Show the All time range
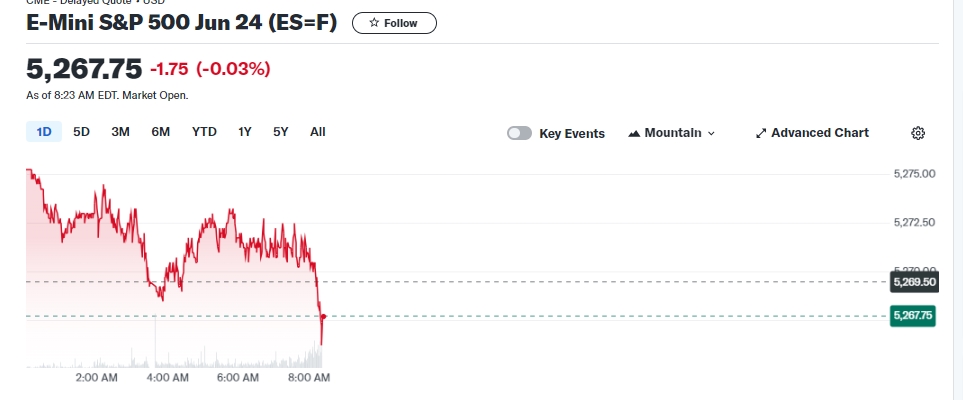 tap(318, 132)
